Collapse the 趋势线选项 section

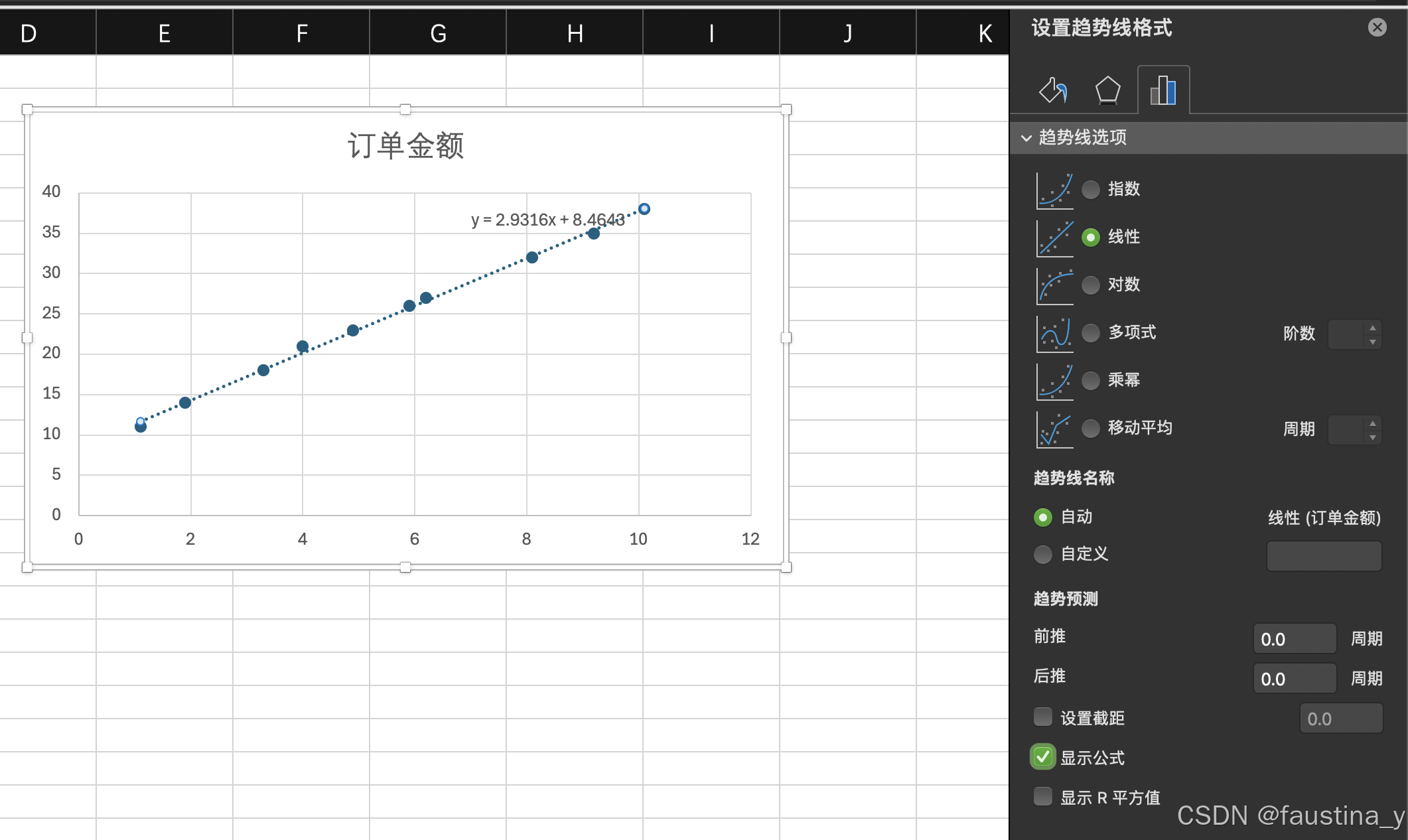pos(1026,138)
